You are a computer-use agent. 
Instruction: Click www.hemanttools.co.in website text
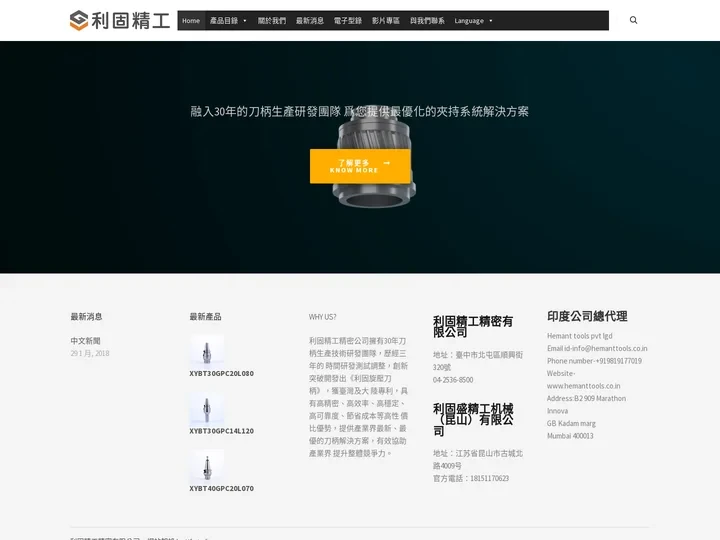click(x=583, y=386)
